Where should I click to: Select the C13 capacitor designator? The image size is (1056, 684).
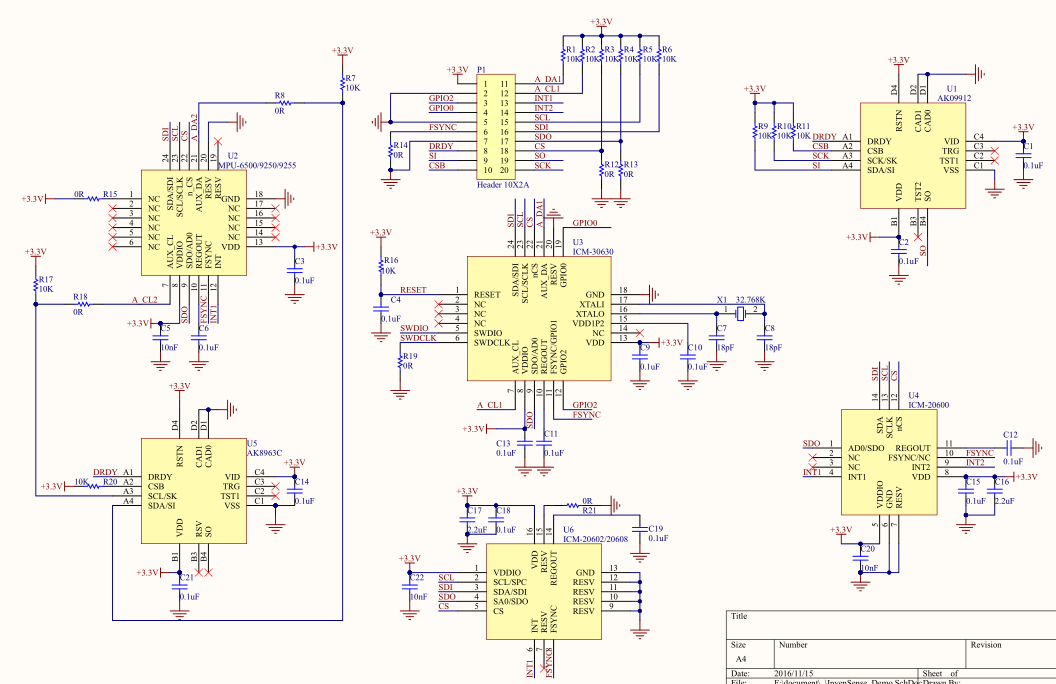point(503,444)
